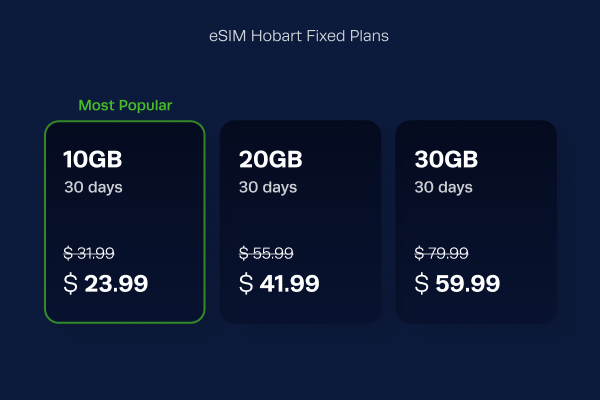Click the green Most Popular label
Viewport: 600px width, 400px height.
coord(125,105)
